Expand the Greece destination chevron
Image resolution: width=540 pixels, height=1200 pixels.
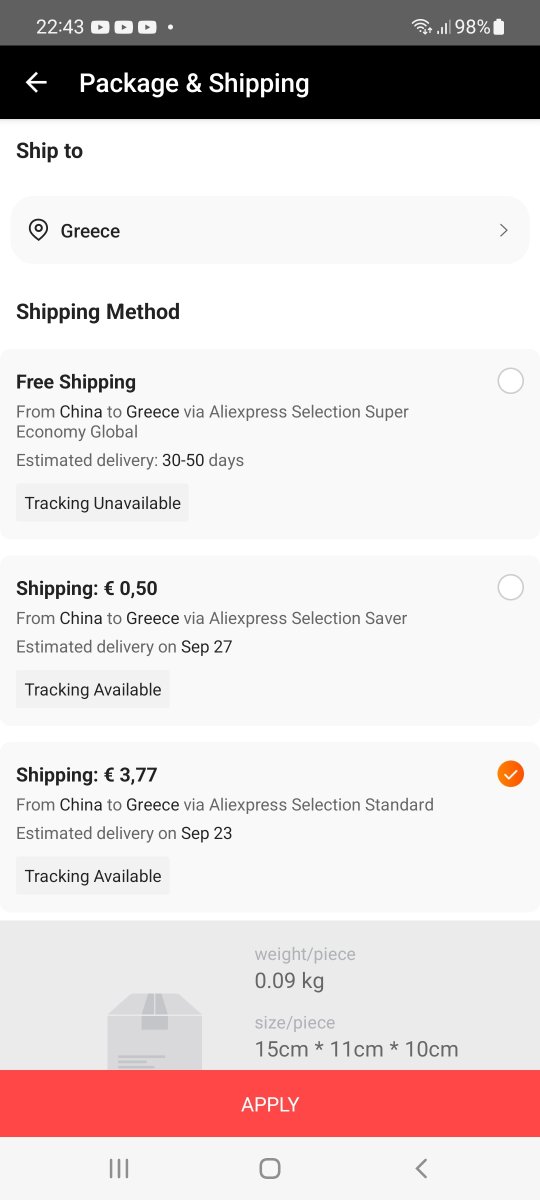point(503,230)
